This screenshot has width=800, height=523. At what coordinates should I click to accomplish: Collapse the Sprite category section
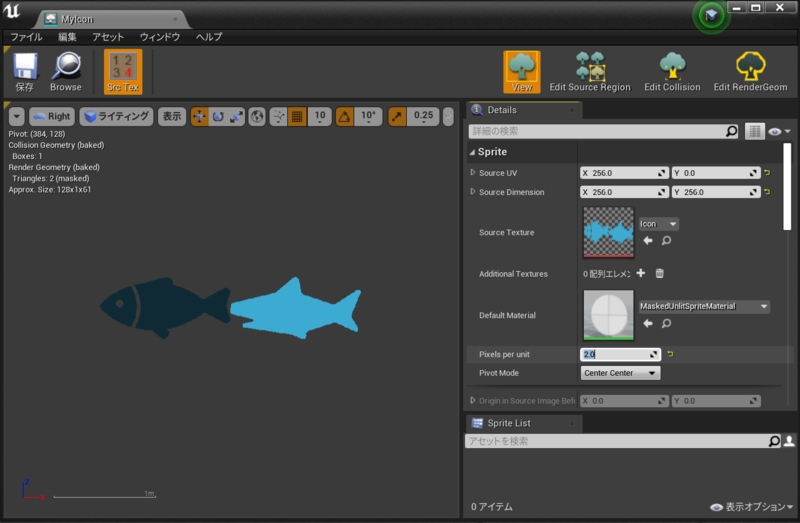pyautogui.click(x=472, y=152)
